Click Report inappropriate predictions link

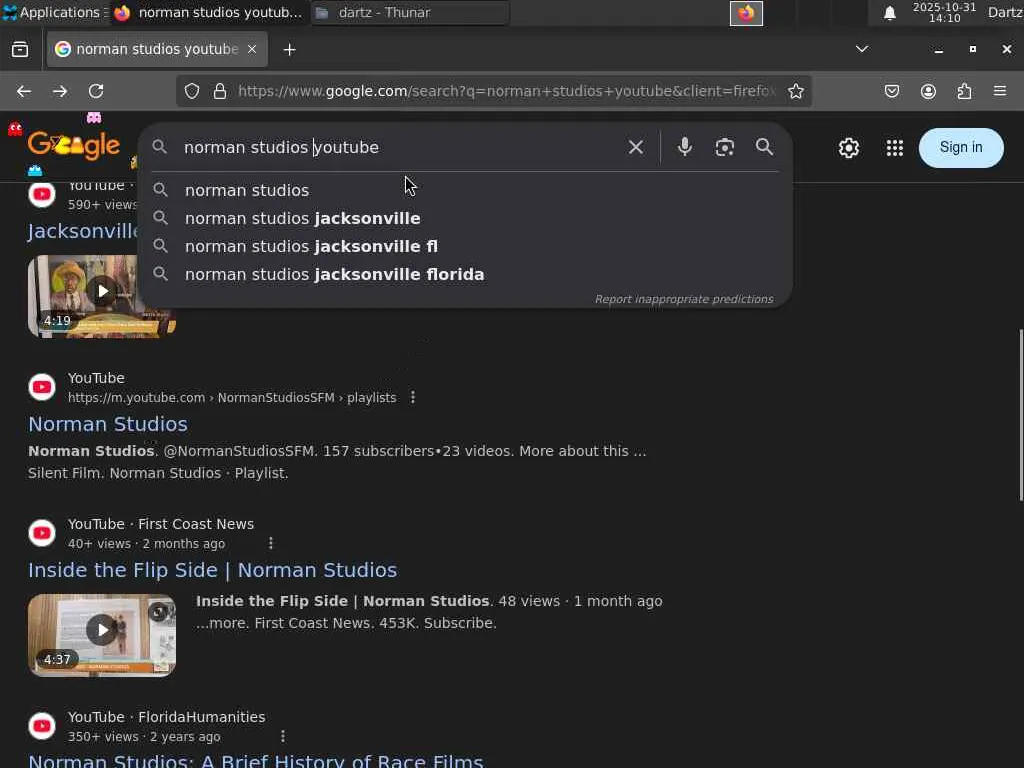point(684,299)
